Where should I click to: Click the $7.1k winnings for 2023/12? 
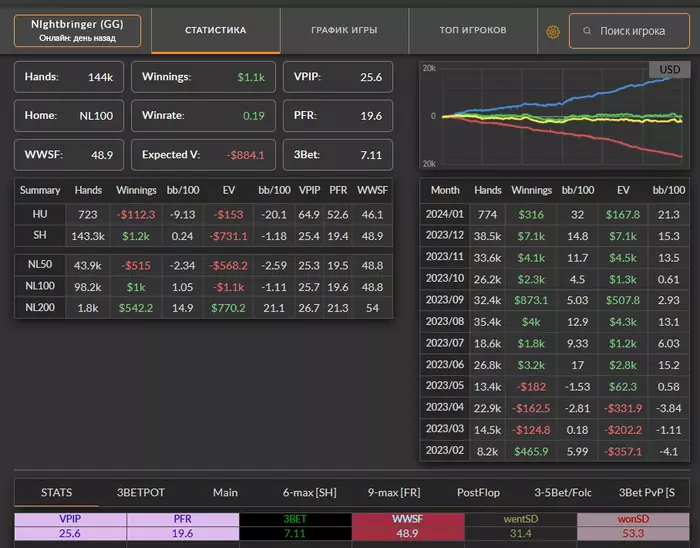pos(531,236)
